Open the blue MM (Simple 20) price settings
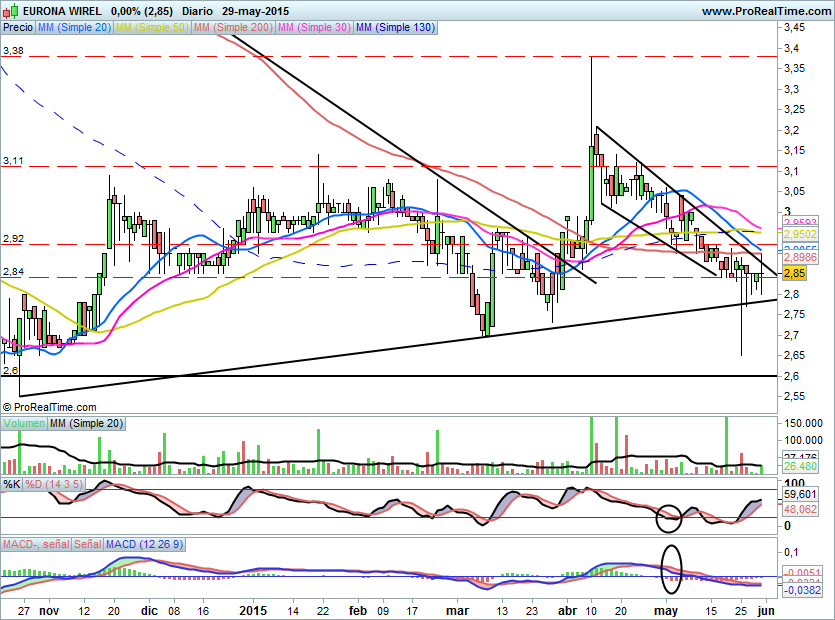This screenshot has height=620, width=835. pos(74,28)
